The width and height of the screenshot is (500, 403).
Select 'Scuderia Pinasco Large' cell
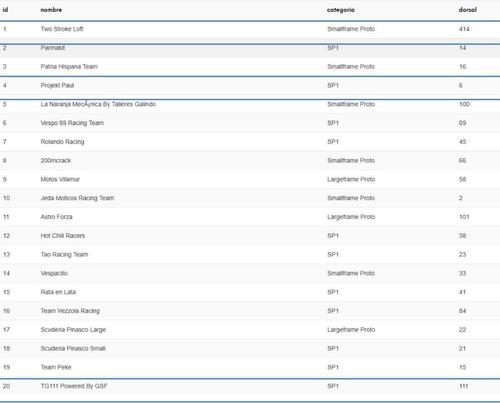click(x=73, y=330)
